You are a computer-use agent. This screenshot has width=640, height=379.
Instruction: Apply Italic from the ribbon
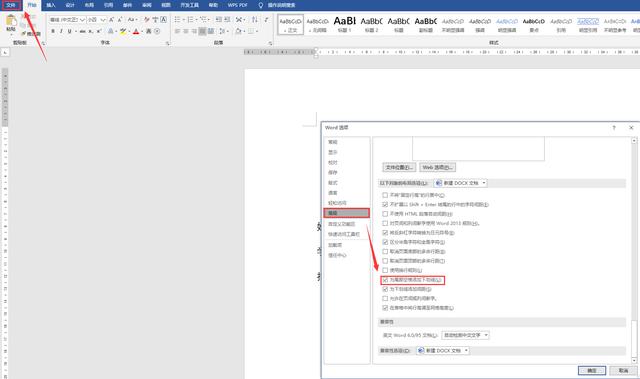(x=61, y=31)
